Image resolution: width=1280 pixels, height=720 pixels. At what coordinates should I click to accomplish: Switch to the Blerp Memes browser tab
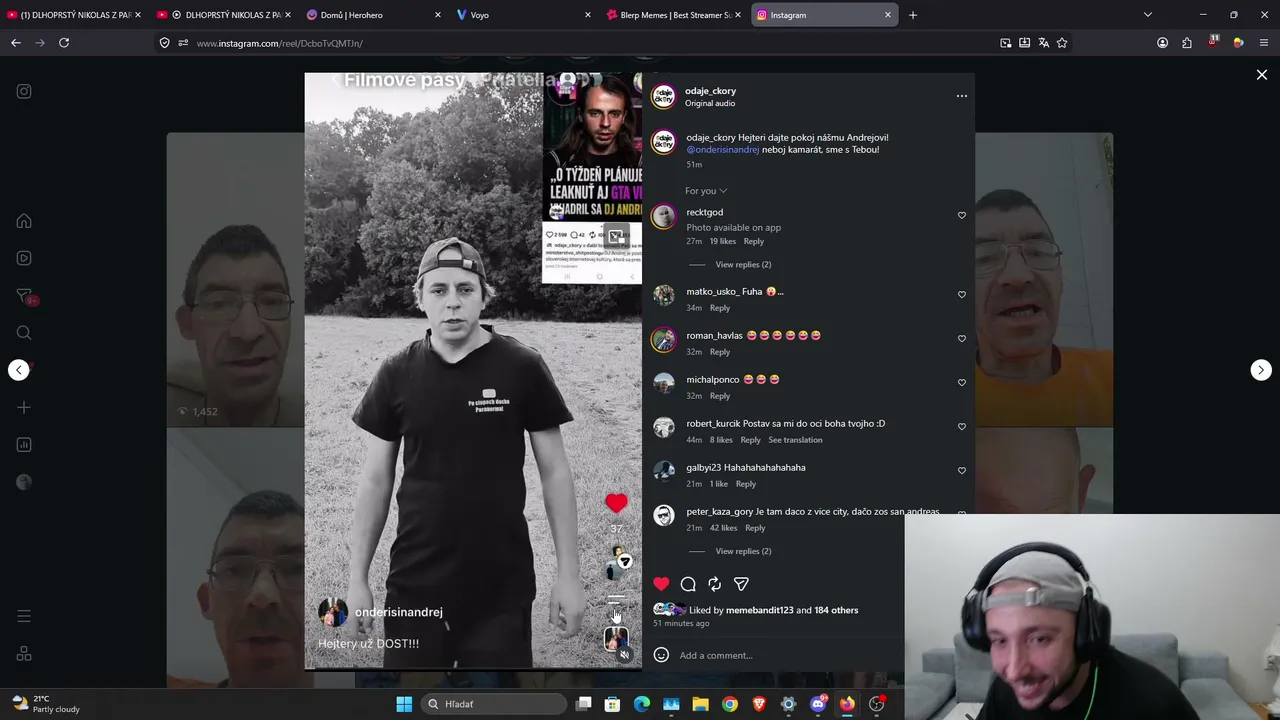coord(674,15)
